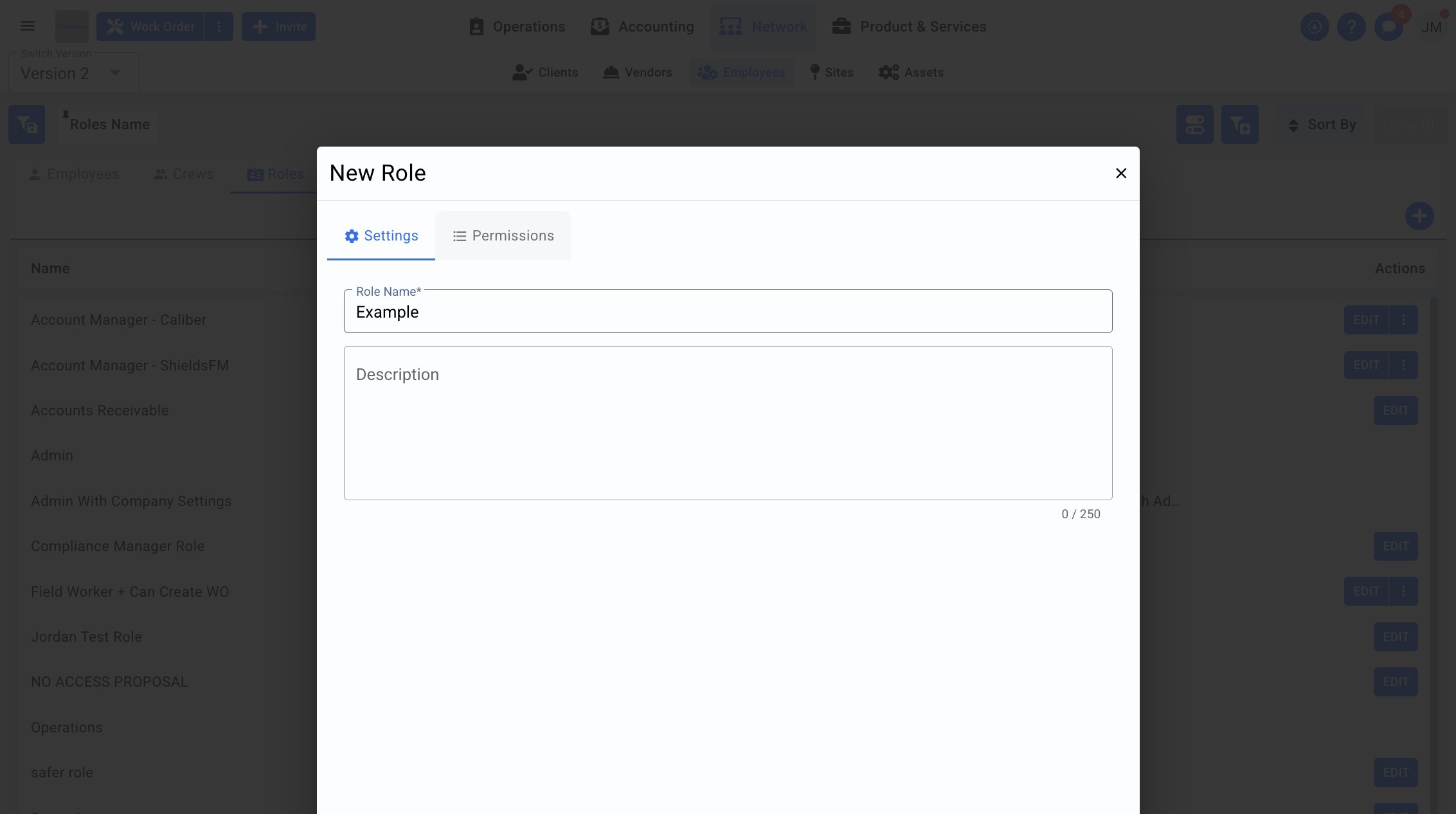
Task: Click the Invite button
Action: click(278, 26)
